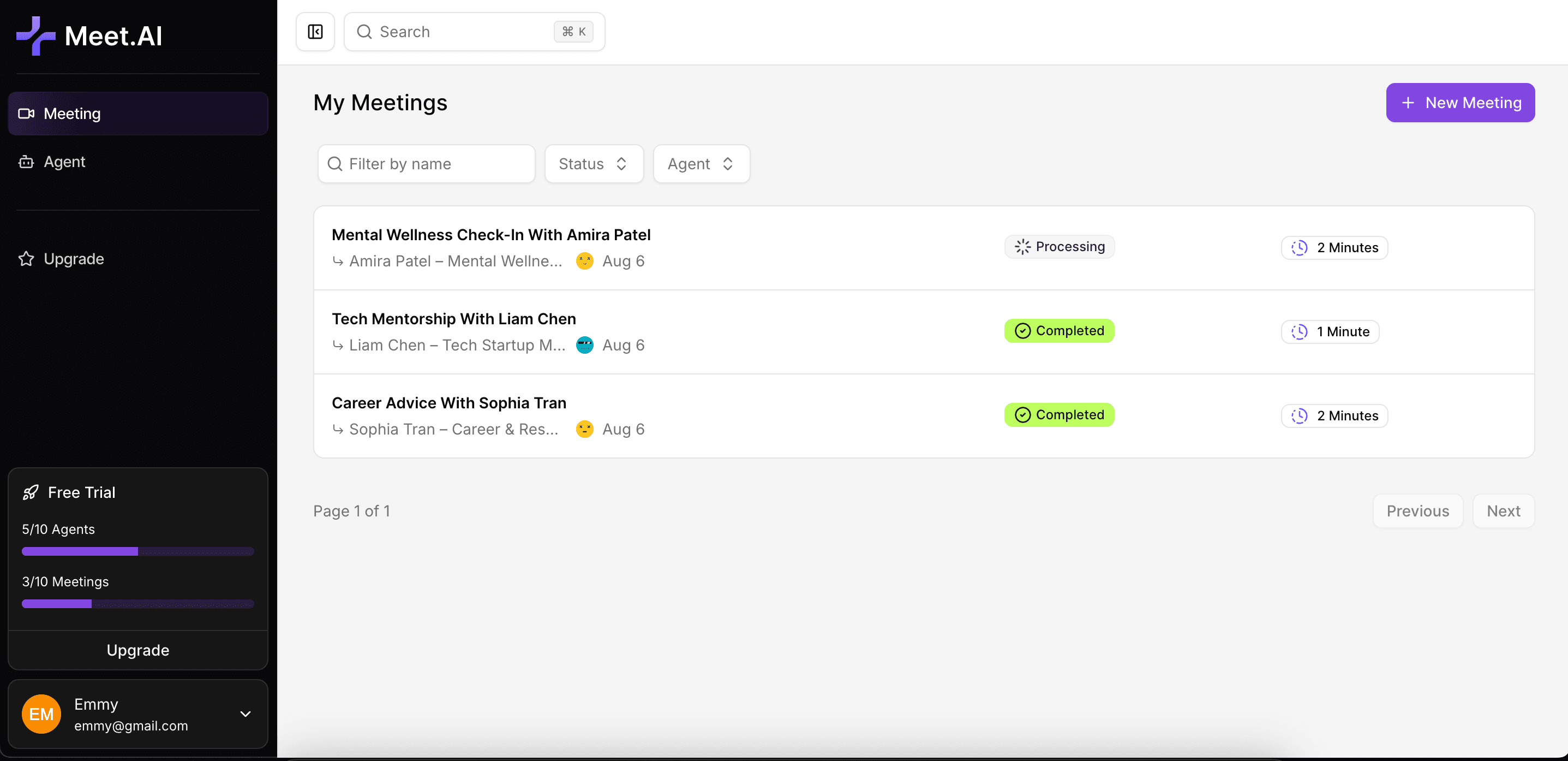Click the Meet.AI logo icon
This screenshot has height=761, width=1568.
[x=35, y=36]
